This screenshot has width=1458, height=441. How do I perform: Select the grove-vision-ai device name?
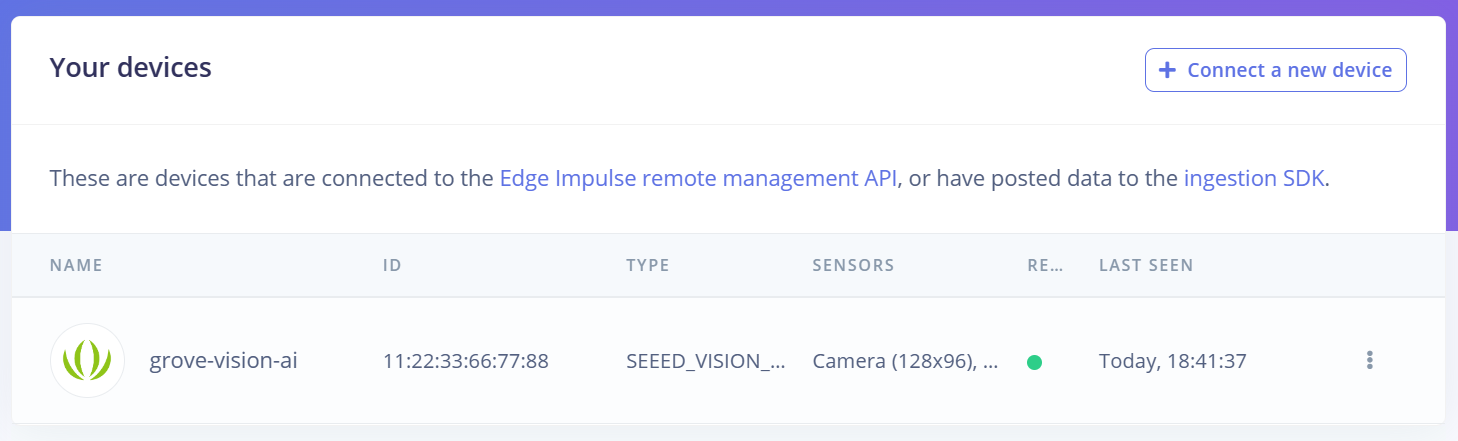223,361
